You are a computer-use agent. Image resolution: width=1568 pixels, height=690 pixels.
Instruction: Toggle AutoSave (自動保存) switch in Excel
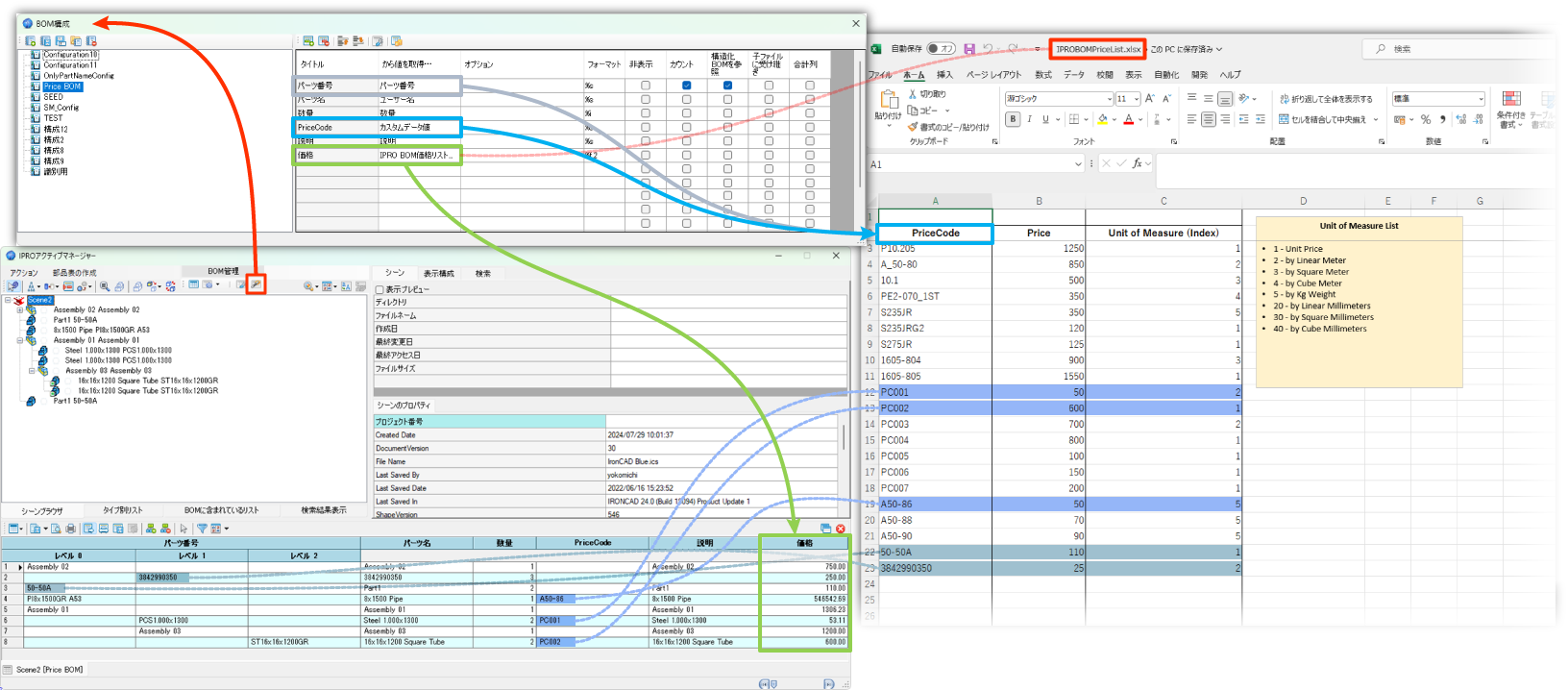[x=940, y=49]
